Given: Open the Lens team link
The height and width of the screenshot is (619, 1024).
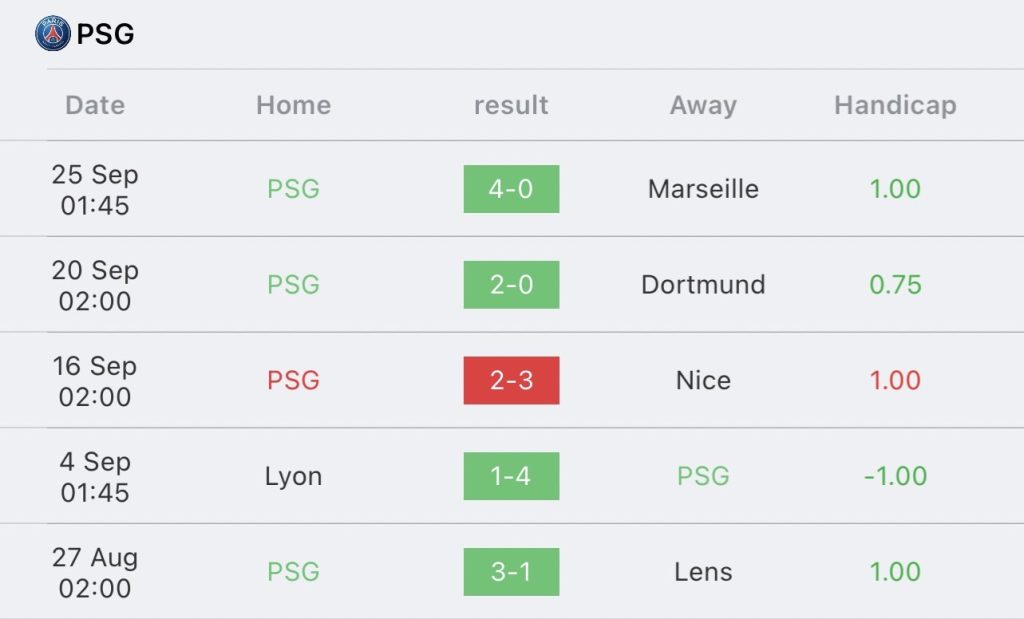Looking at the screenshot, I should click(703, 572).
